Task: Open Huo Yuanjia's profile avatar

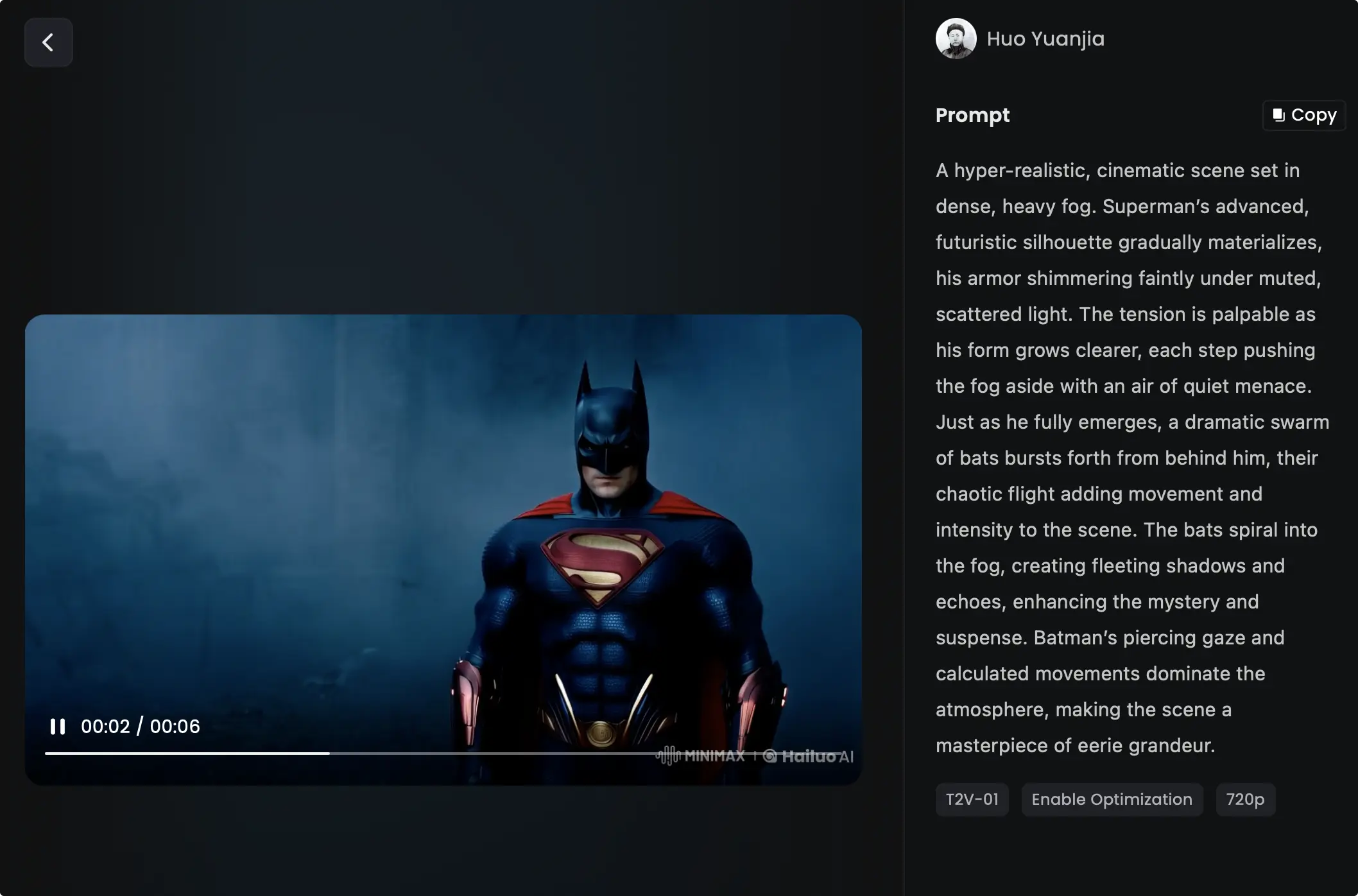Action: point(956,39)
